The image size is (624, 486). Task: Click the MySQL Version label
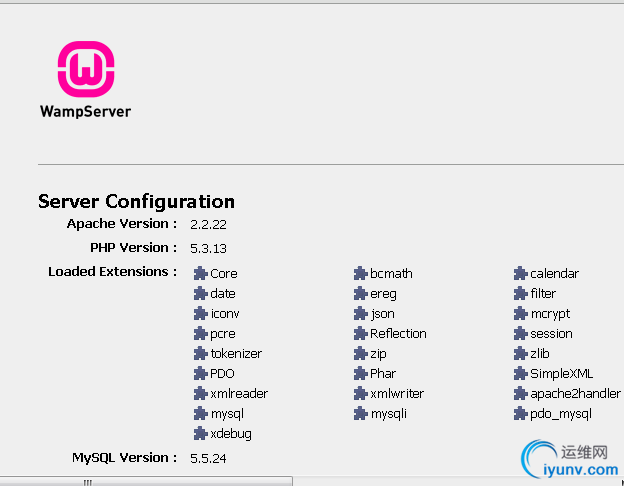tap(125, 458)
